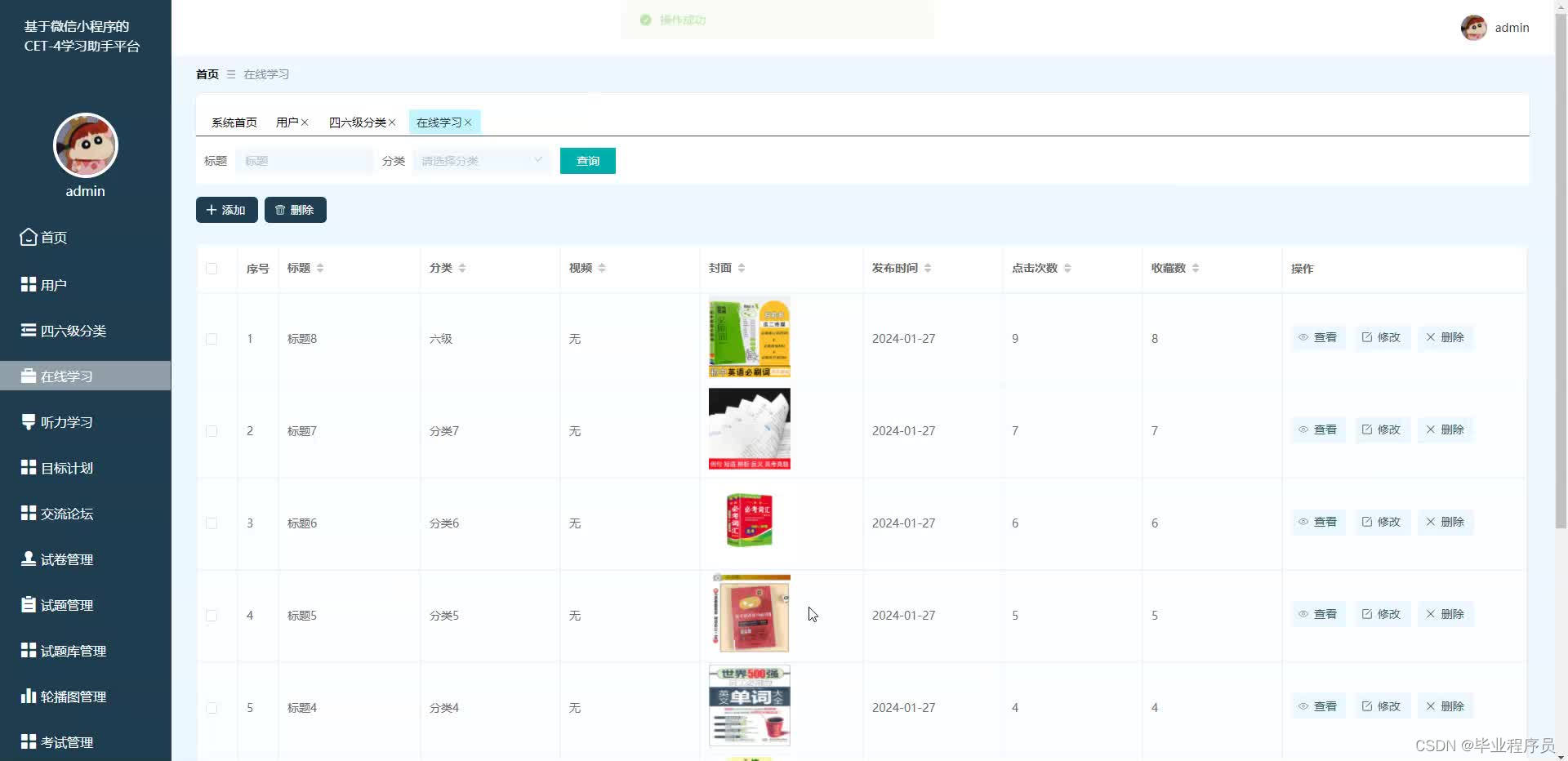The width and height of the screenshot is (1568, 761).
Task: Click the 试卷管理 person icon
Action: point(29,559)
